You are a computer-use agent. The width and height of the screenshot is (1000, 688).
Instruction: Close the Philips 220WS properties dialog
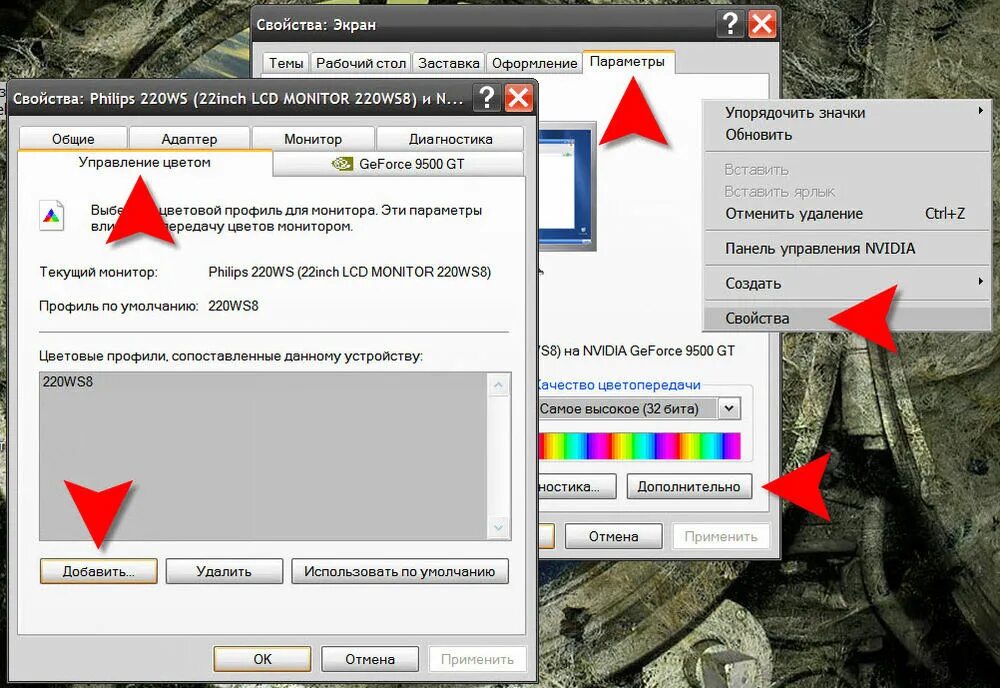pyautogui.click(x=518, y=98)
